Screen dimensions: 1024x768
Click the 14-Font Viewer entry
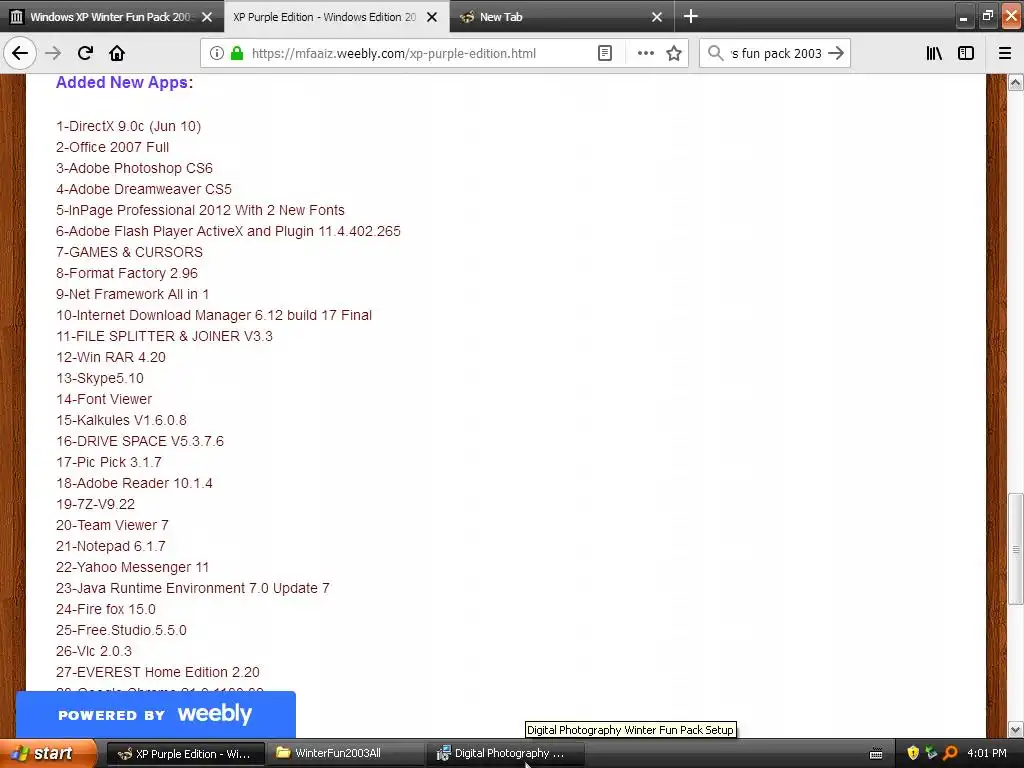coord(104,399)
